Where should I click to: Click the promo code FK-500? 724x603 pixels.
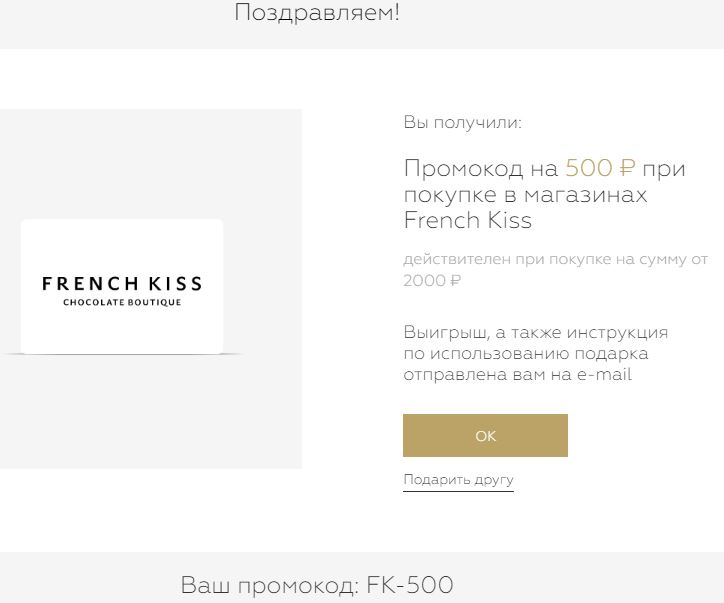click(410, 585)
